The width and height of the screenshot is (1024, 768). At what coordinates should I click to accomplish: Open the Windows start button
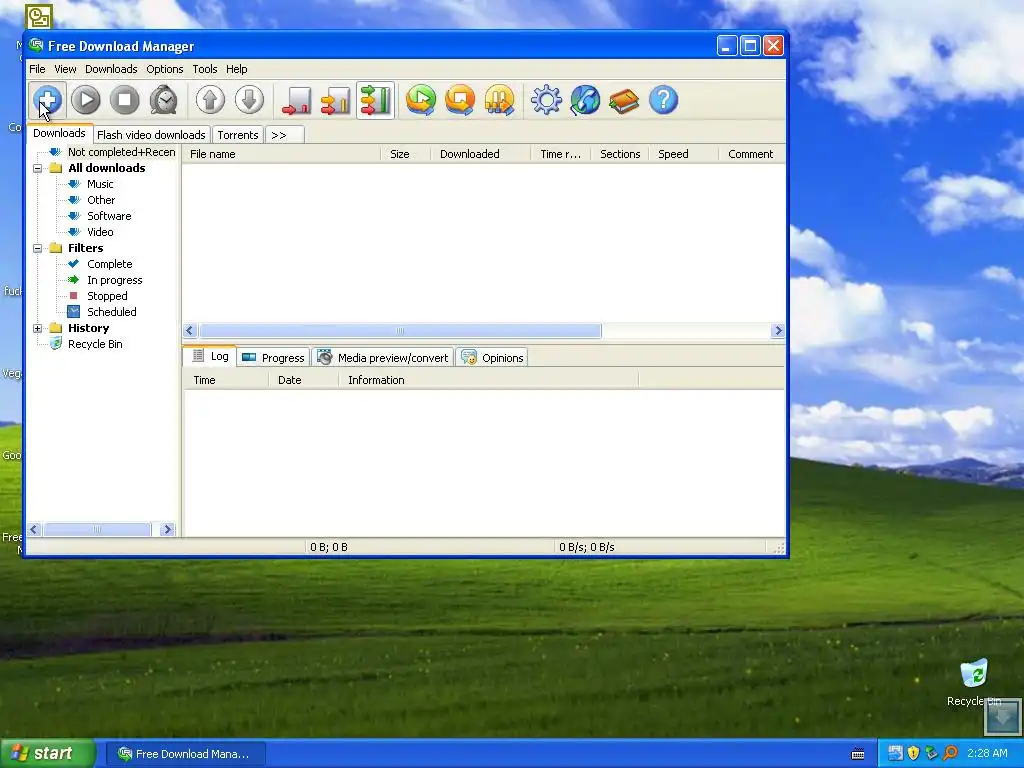click(x=47, y=754)
